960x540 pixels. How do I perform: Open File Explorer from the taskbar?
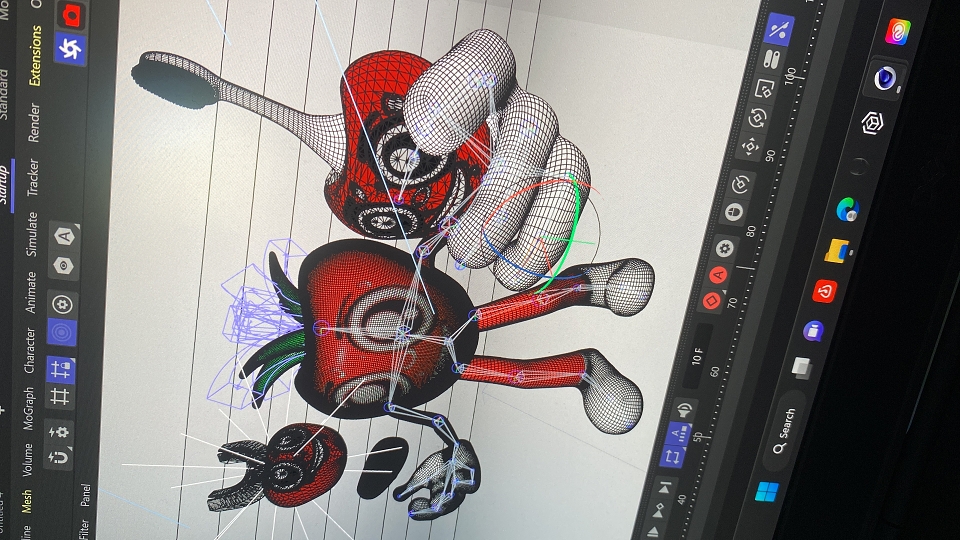tap(836, 250)
